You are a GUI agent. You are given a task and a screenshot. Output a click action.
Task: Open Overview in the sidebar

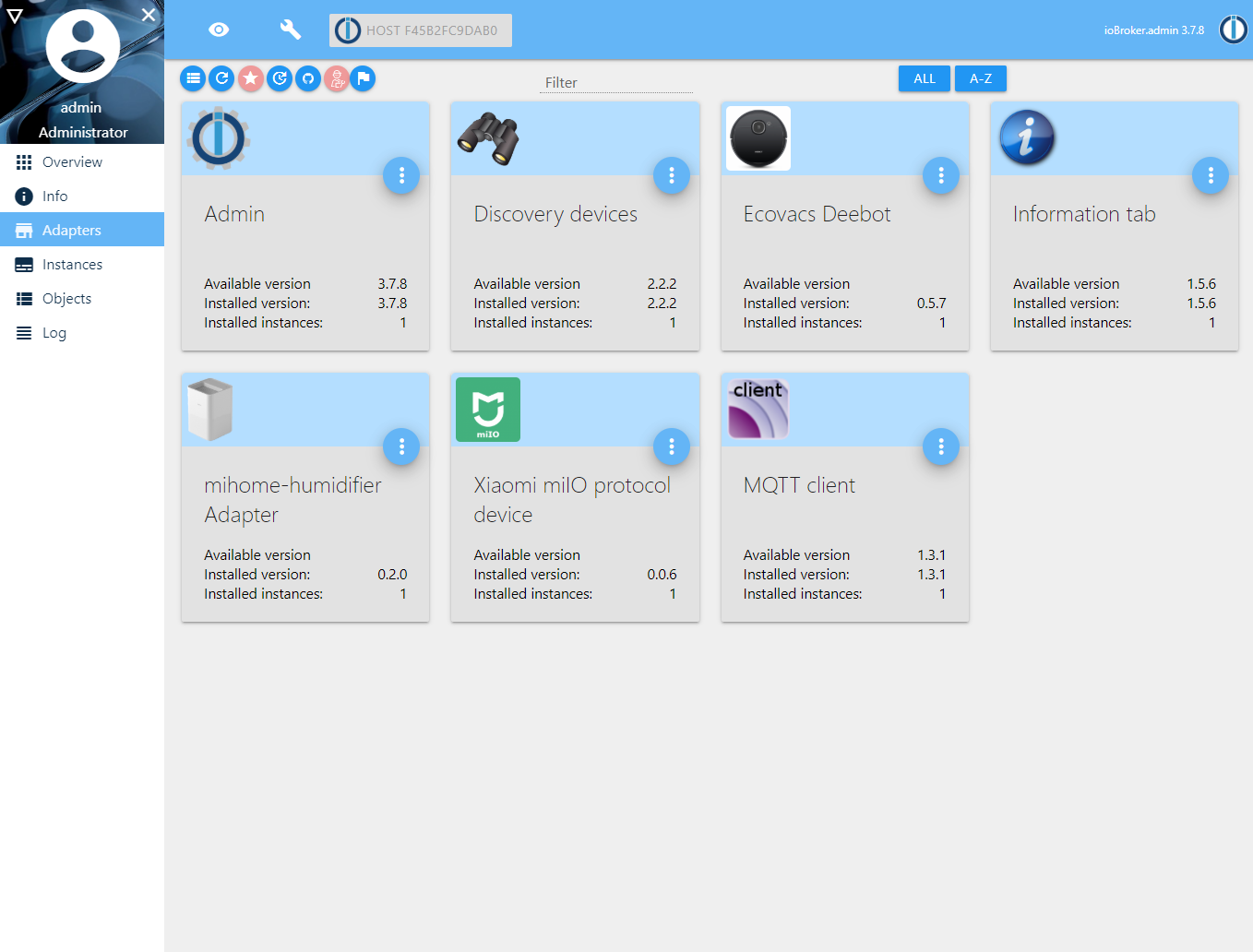[x=82, y=161]
